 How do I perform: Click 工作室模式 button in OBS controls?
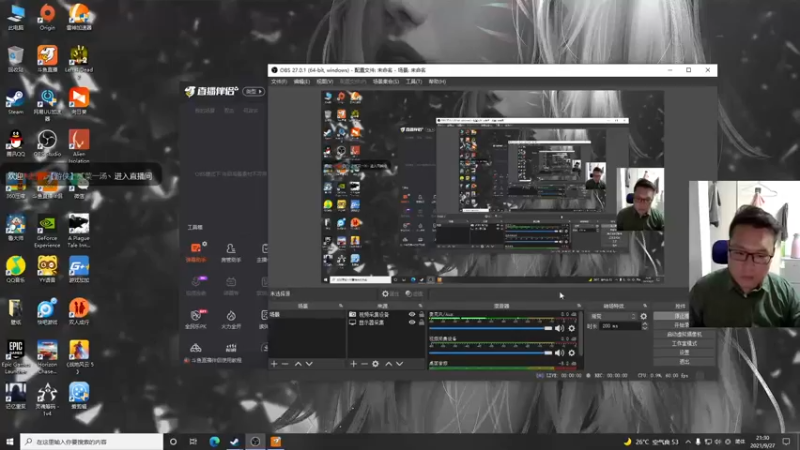[x=684, y=343]
